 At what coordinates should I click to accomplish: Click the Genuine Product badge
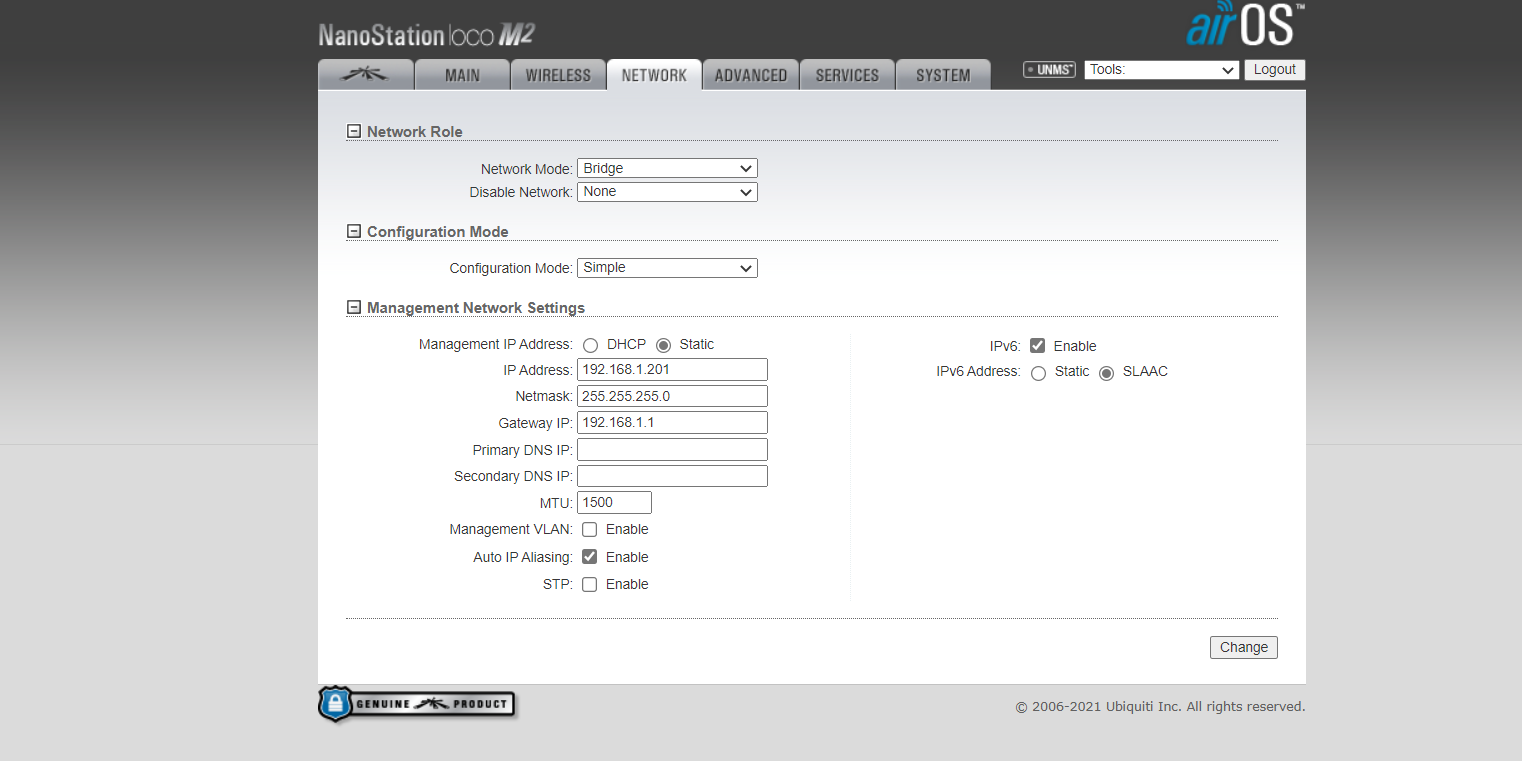[417, 704]
